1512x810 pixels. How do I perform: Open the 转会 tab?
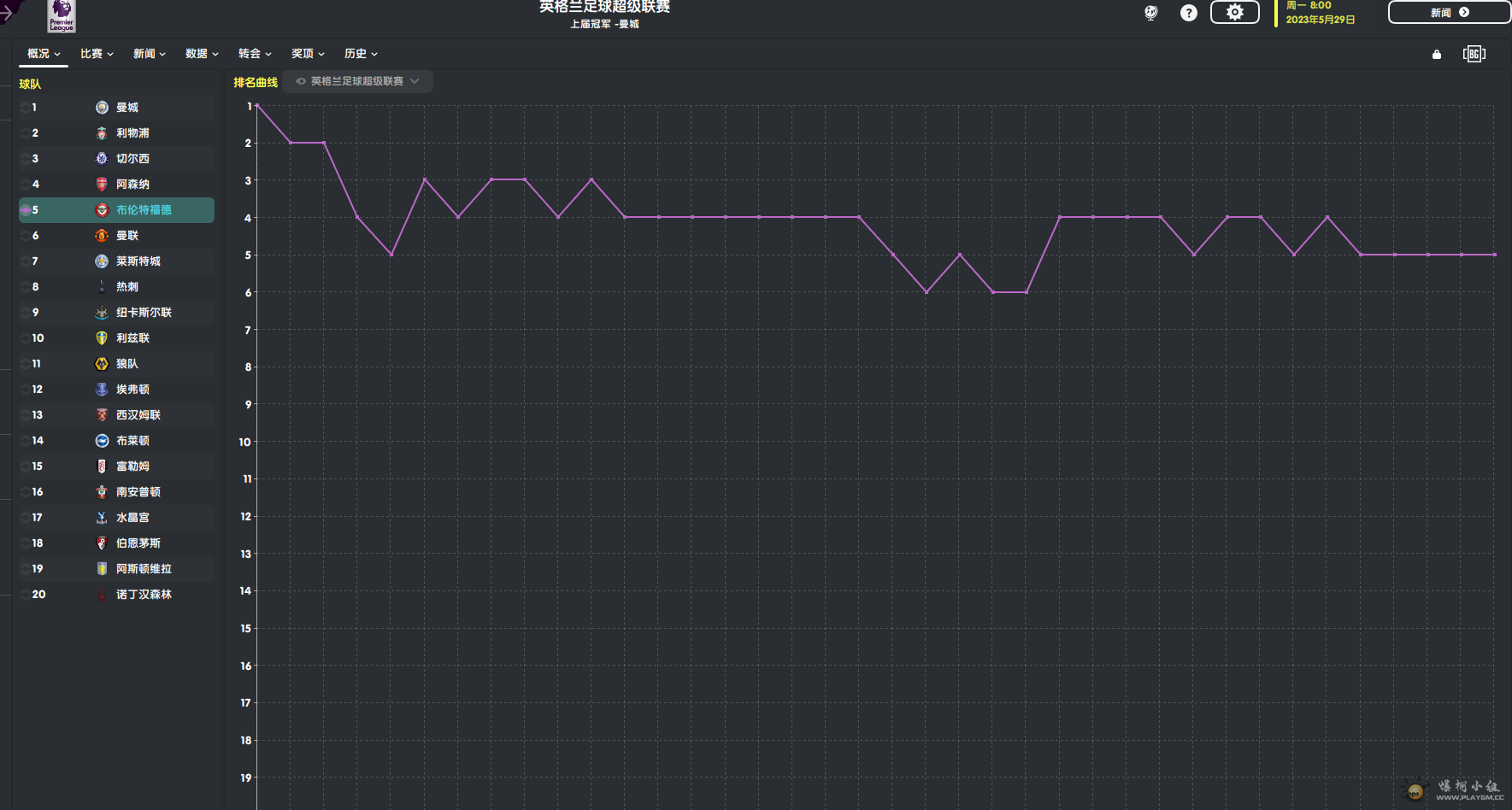[254, 54]
